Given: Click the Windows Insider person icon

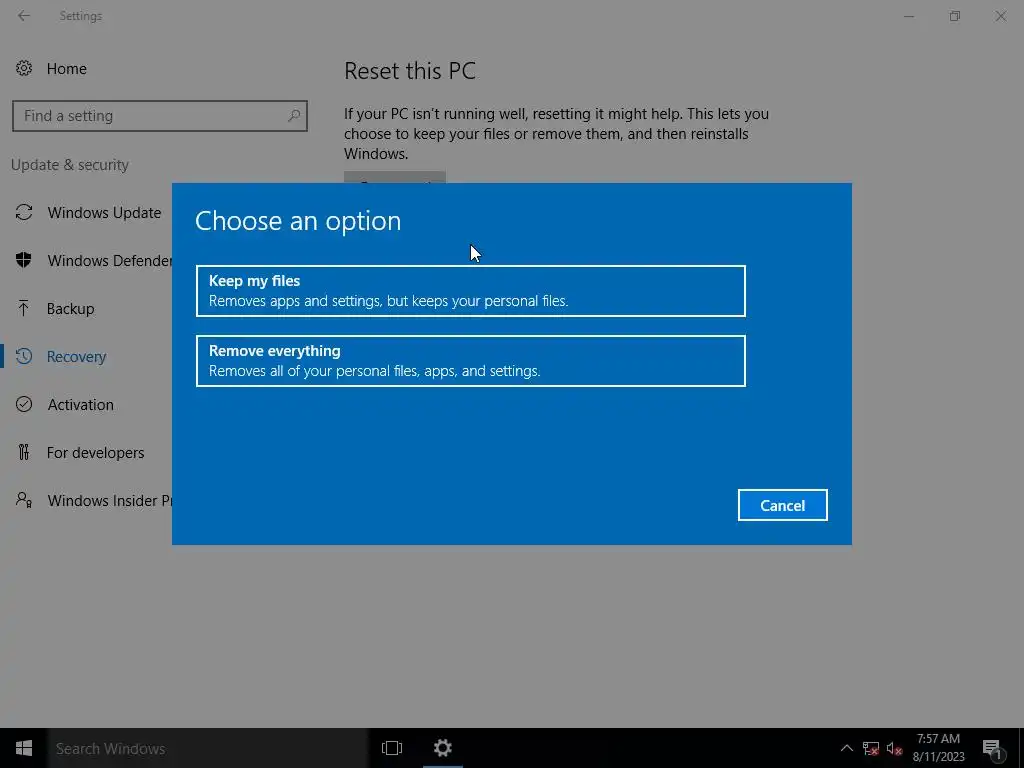Looking at the screenshot, I should coord(24,500).
